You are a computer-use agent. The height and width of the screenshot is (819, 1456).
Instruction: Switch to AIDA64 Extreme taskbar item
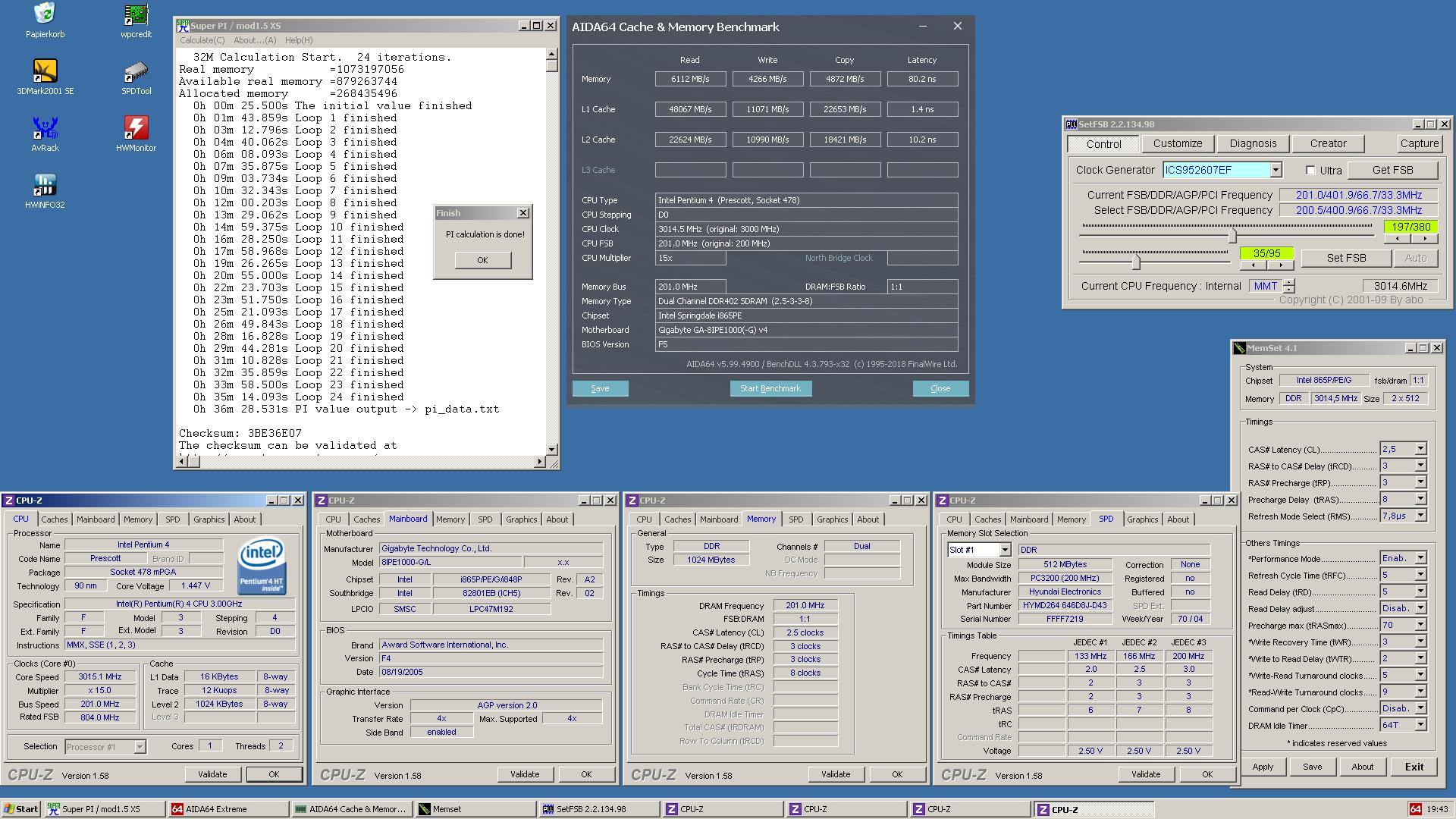[x=228, y=809]
